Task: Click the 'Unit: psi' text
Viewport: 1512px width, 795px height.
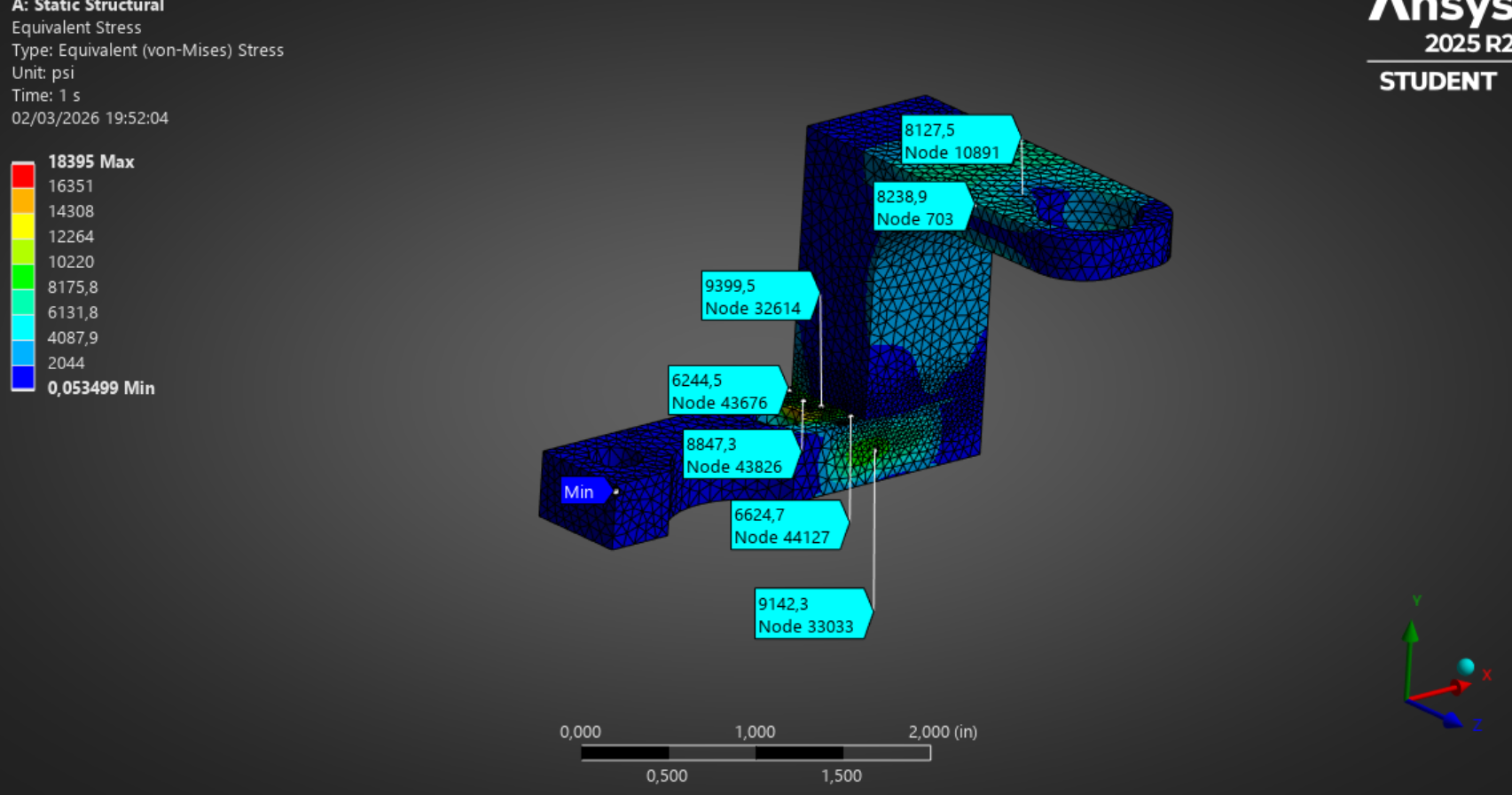Action: pyautogui.click(x=43, y=73)
